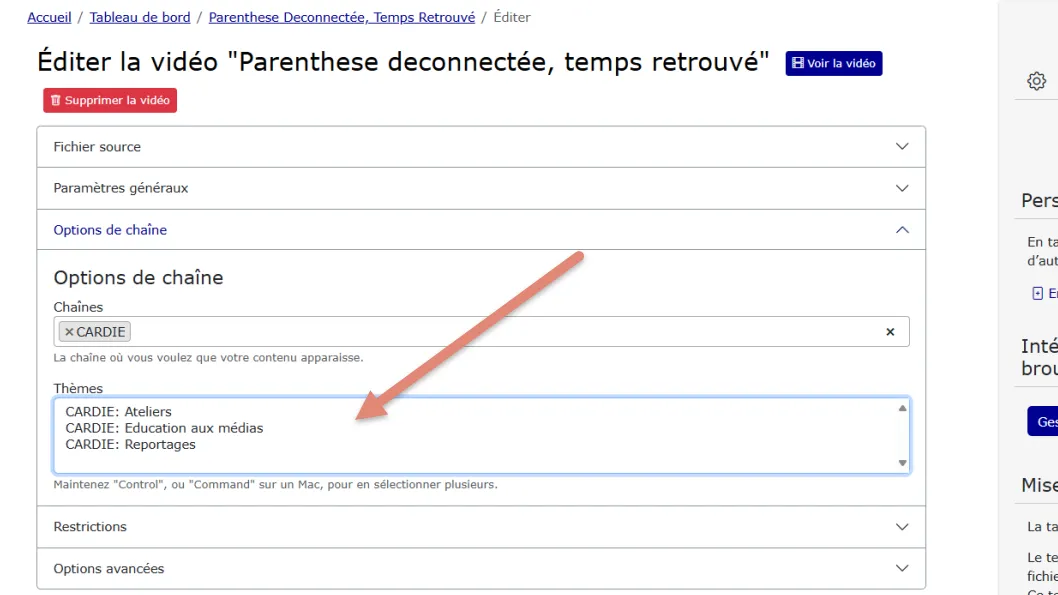The width and height of the screenshot is (1058, 595).
Task: Remove the CARDIE channel tag
Action: pos(69,332)
